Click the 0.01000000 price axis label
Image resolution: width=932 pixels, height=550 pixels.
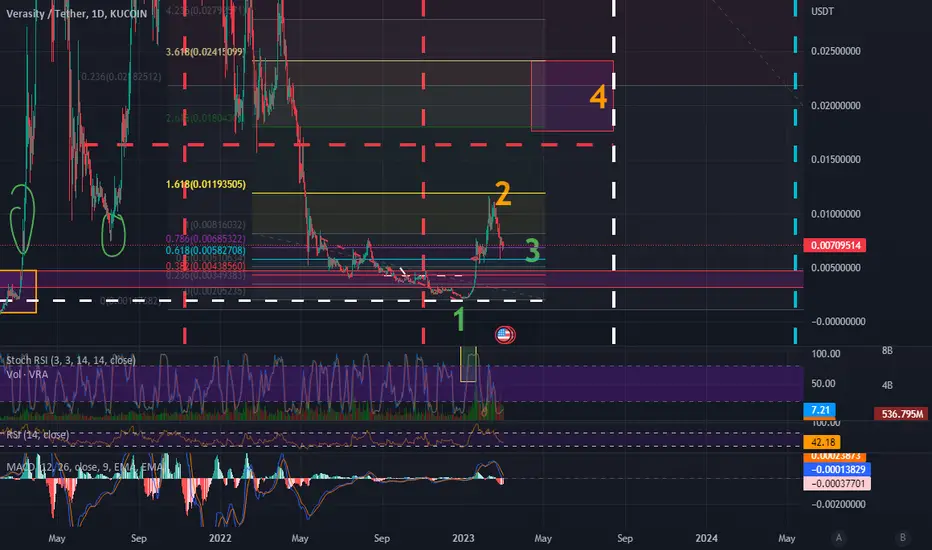(x=836, y=214)
